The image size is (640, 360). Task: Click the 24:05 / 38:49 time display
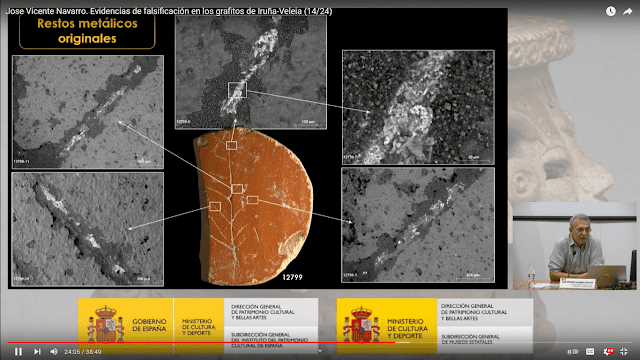pos(83,351)
